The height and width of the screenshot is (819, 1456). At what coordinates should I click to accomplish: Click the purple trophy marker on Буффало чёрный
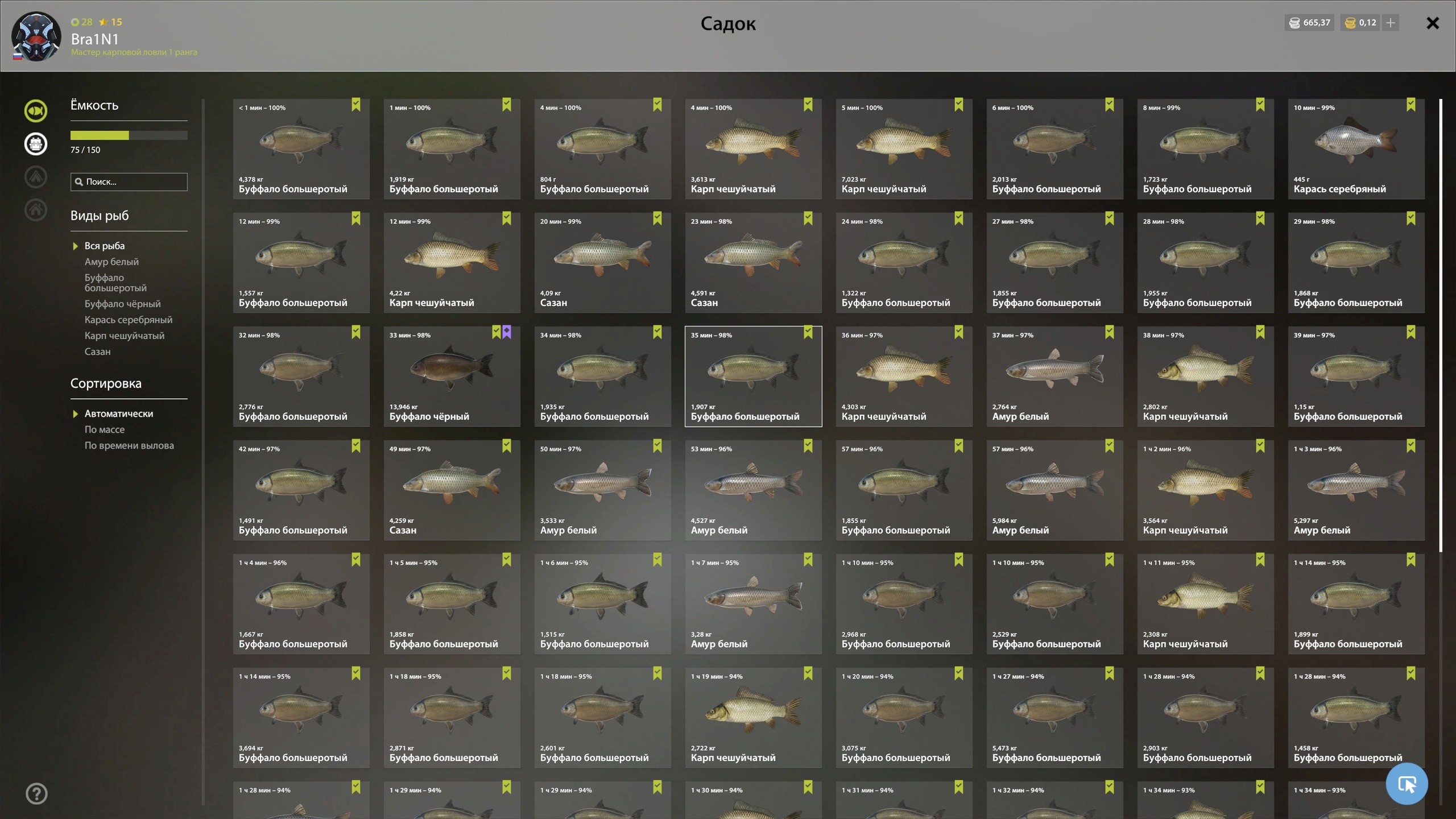(507, 332)
